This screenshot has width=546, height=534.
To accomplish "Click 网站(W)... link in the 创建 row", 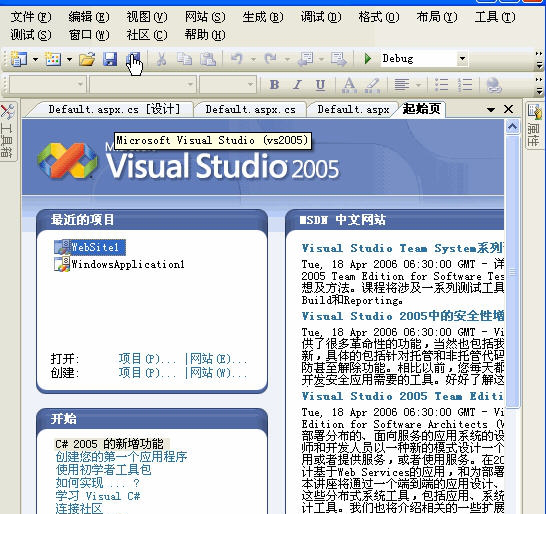I will (219, 373).
